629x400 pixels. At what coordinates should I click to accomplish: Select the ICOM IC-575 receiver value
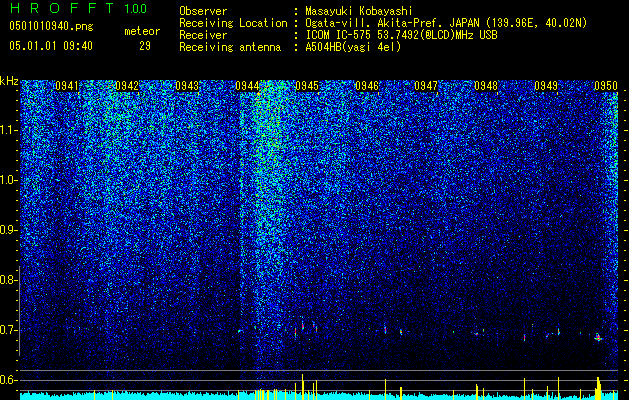point(401,35)
